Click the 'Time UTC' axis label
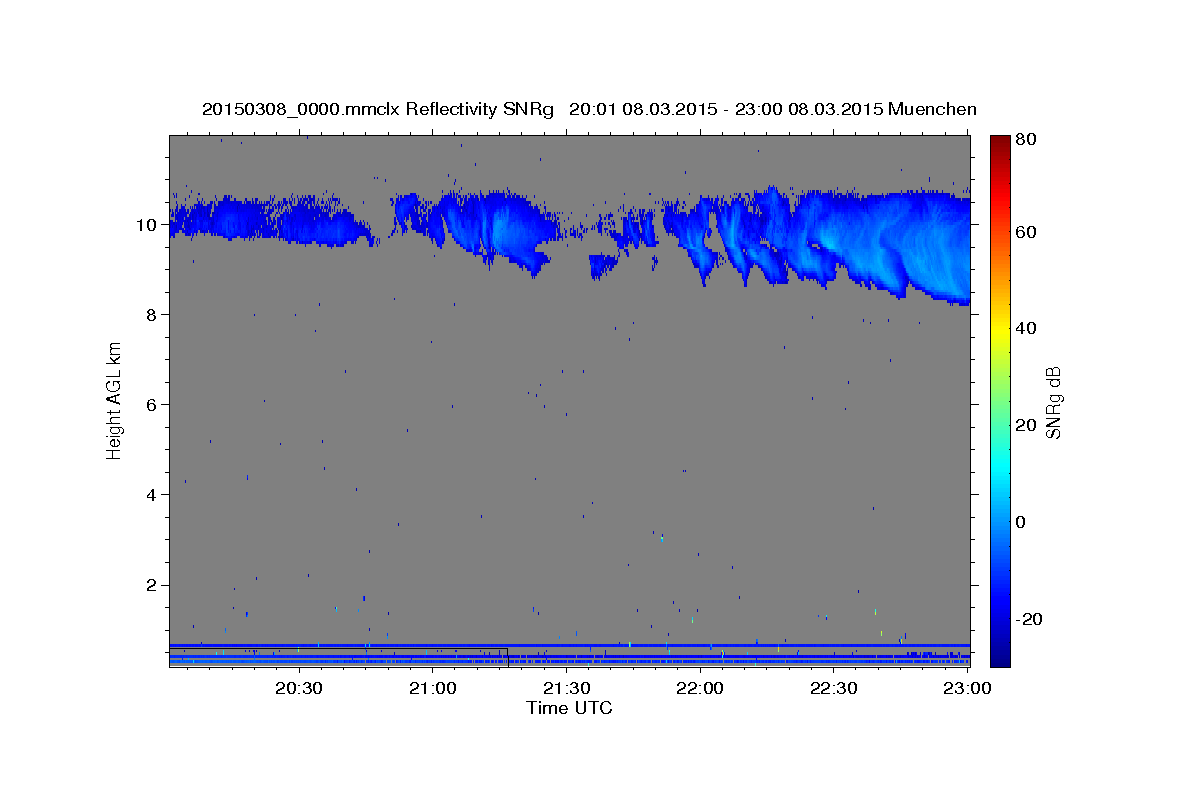The width and height of the screenshot is (1200, 800). 569,708
